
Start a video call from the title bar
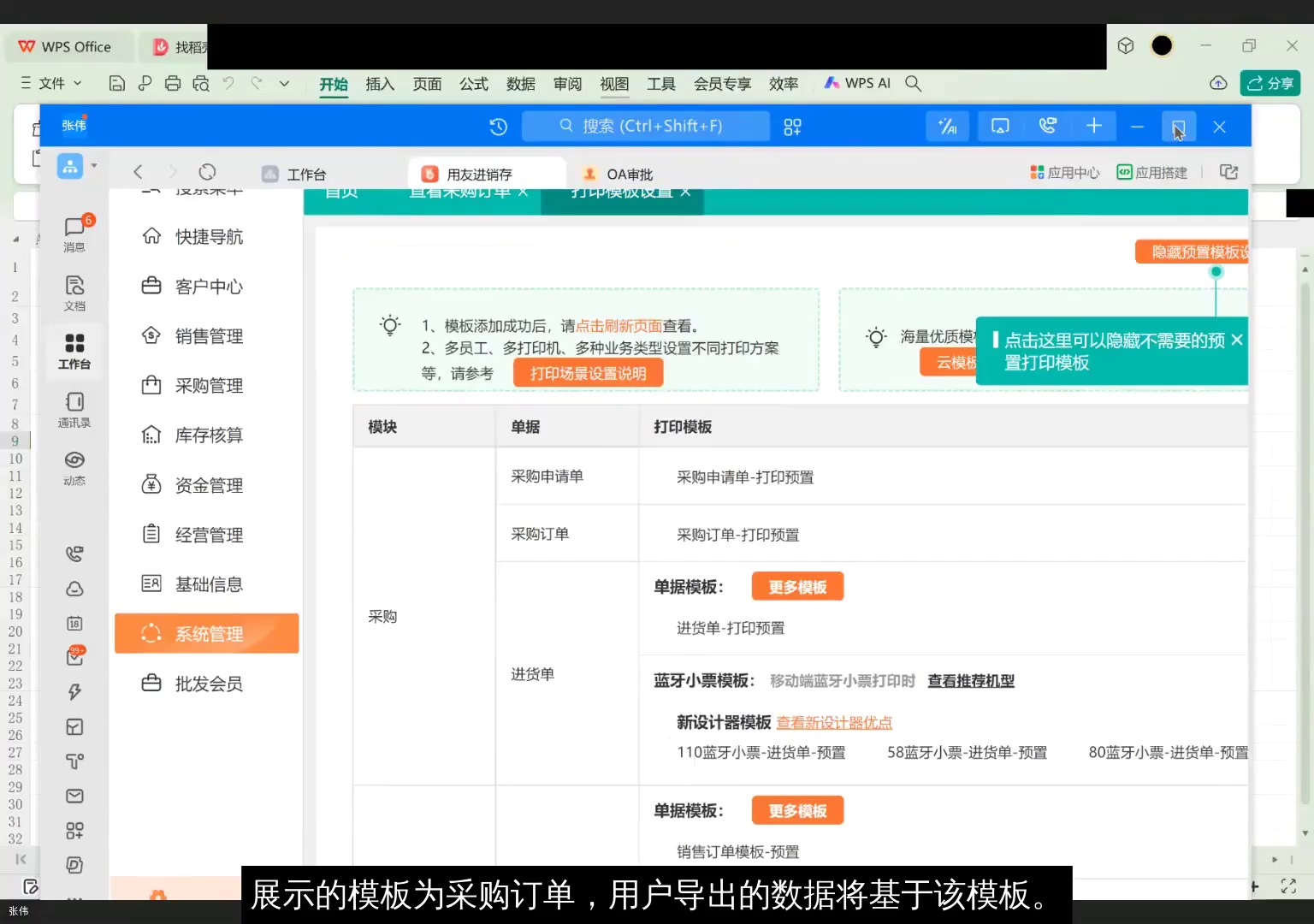coord(1046,126)
